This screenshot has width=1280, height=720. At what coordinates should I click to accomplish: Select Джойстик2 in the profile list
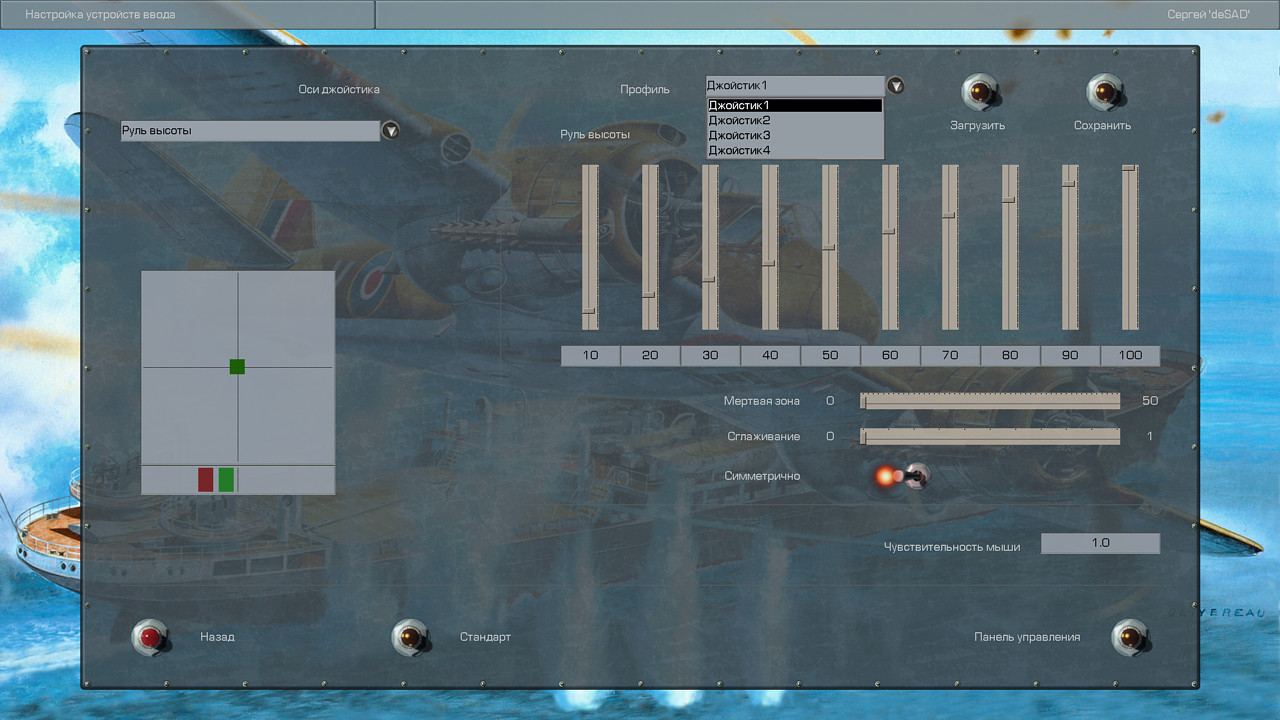tap(795, 120)
